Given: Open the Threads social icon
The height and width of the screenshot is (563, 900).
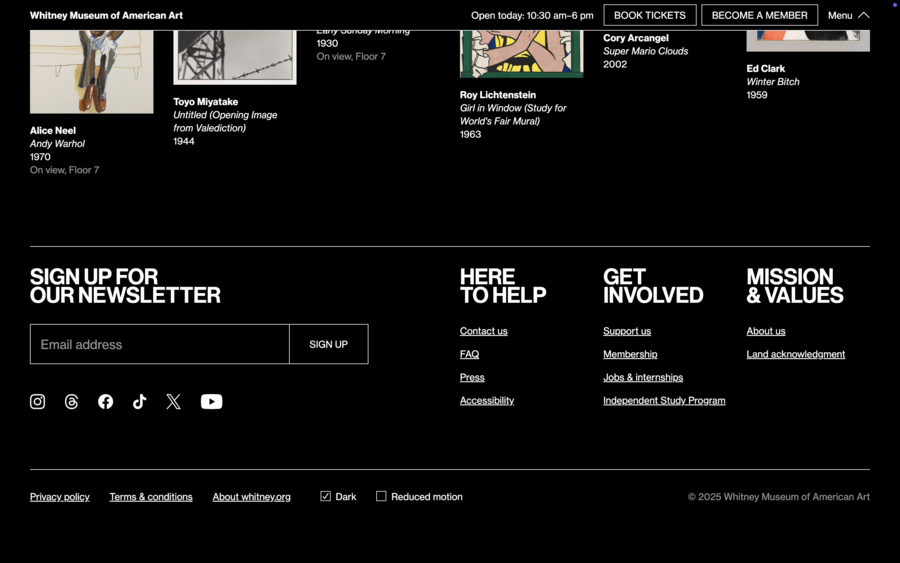Looking at the screenshot, I should click(71, 402).
